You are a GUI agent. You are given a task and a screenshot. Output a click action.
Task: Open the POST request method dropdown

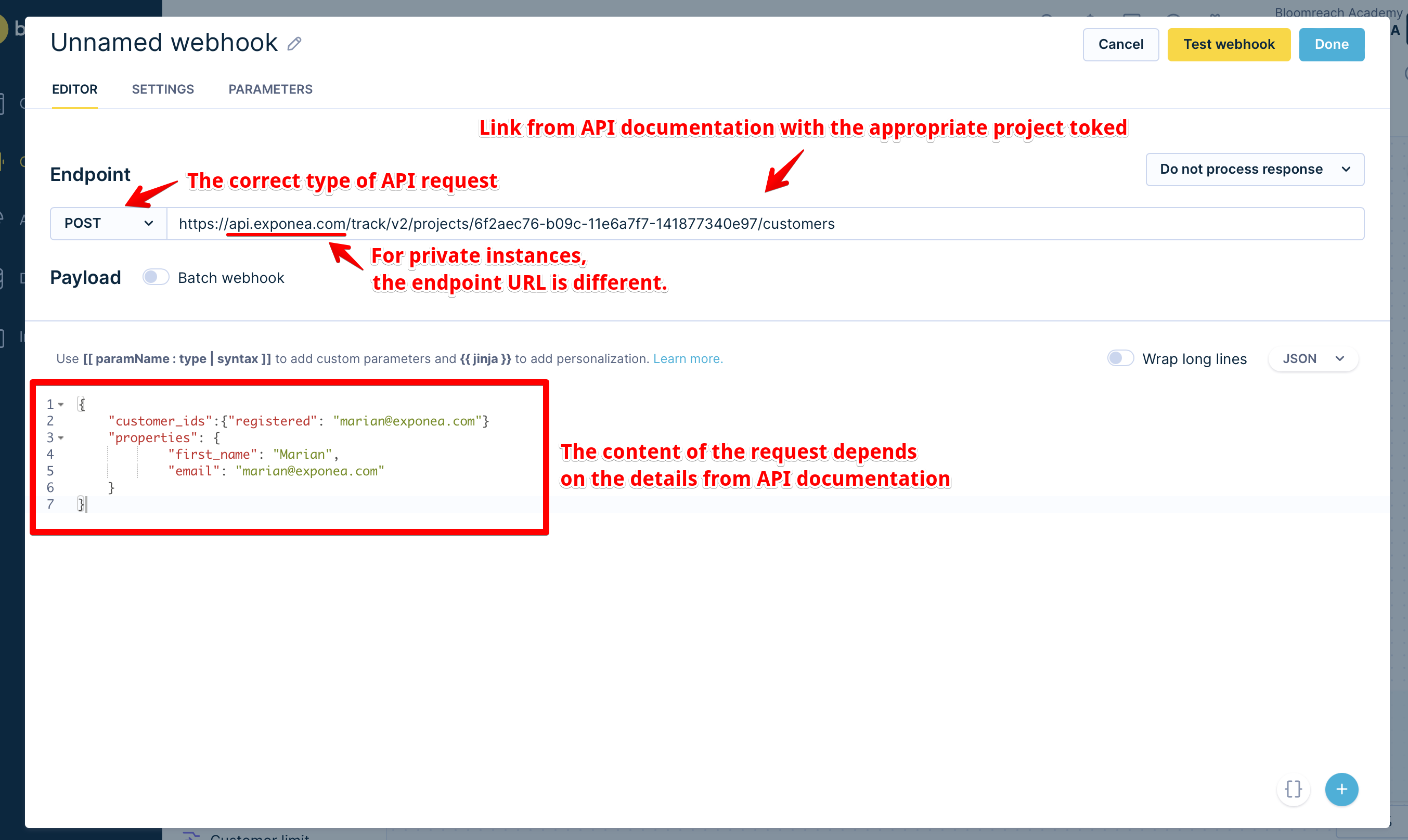point(109,224)
